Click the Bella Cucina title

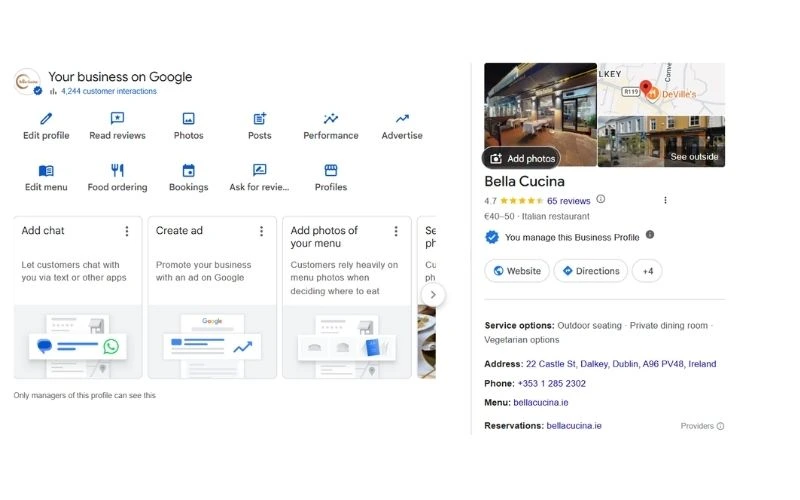pos(524,182)
